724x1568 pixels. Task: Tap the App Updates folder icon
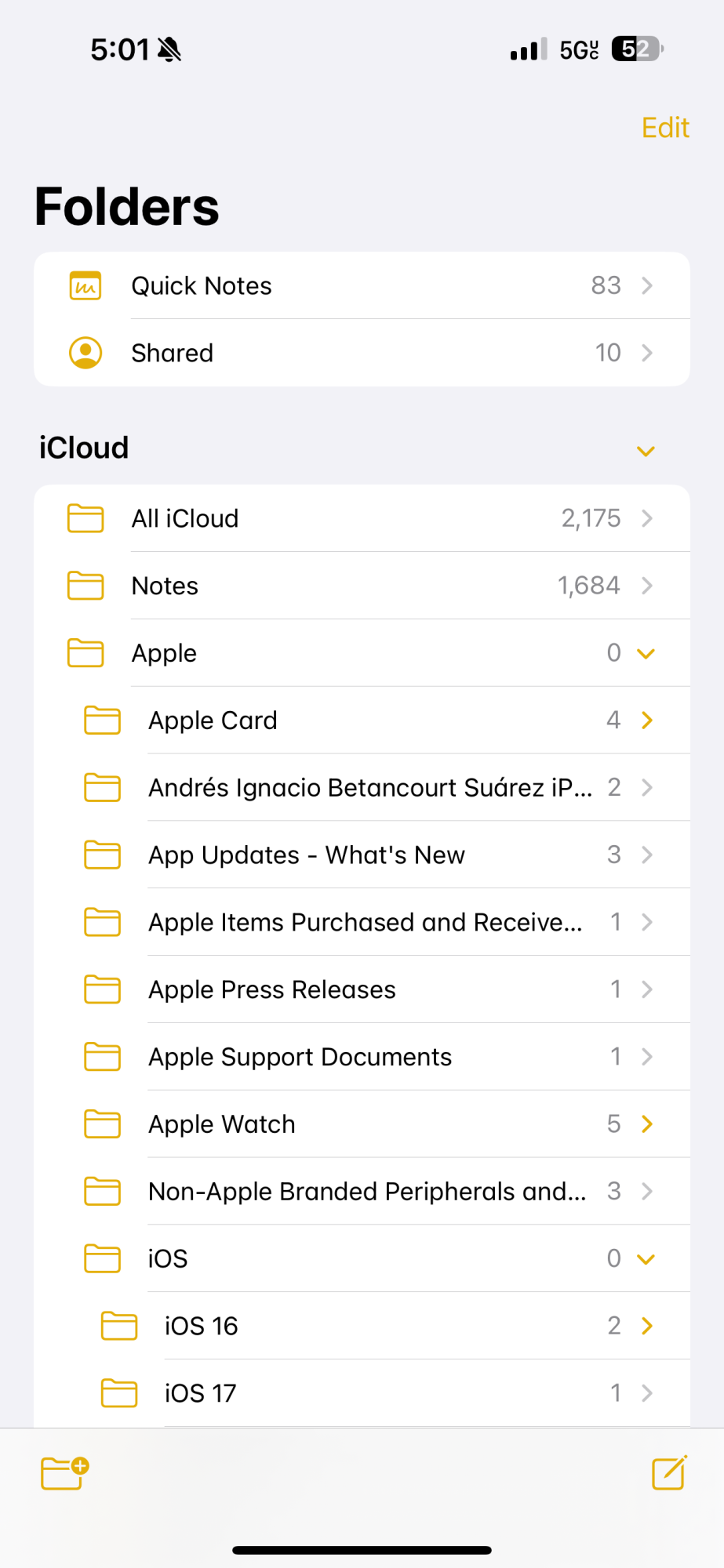tap(102, 855)
